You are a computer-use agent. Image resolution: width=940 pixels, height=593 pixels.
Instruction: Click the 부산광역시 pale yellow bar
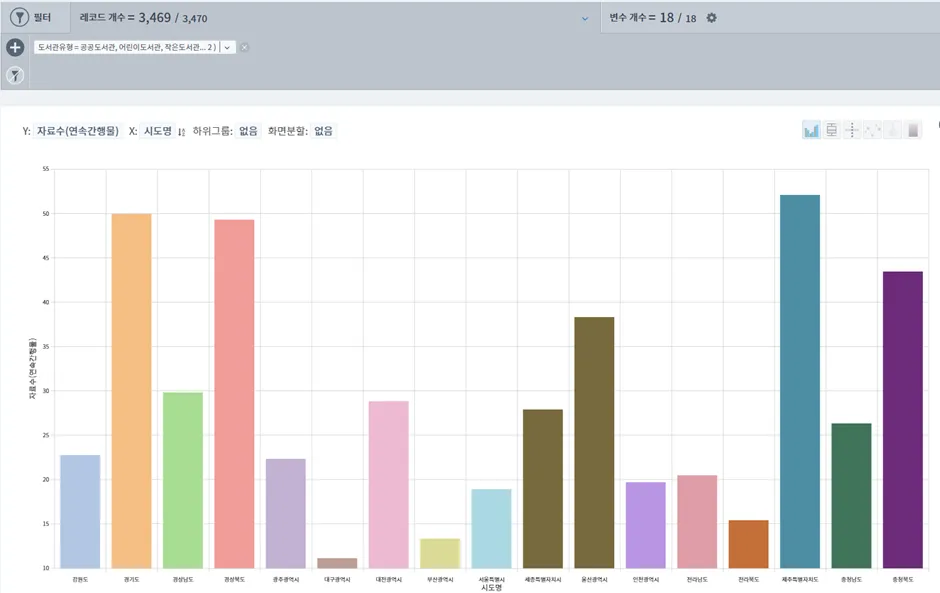[440, 553]
